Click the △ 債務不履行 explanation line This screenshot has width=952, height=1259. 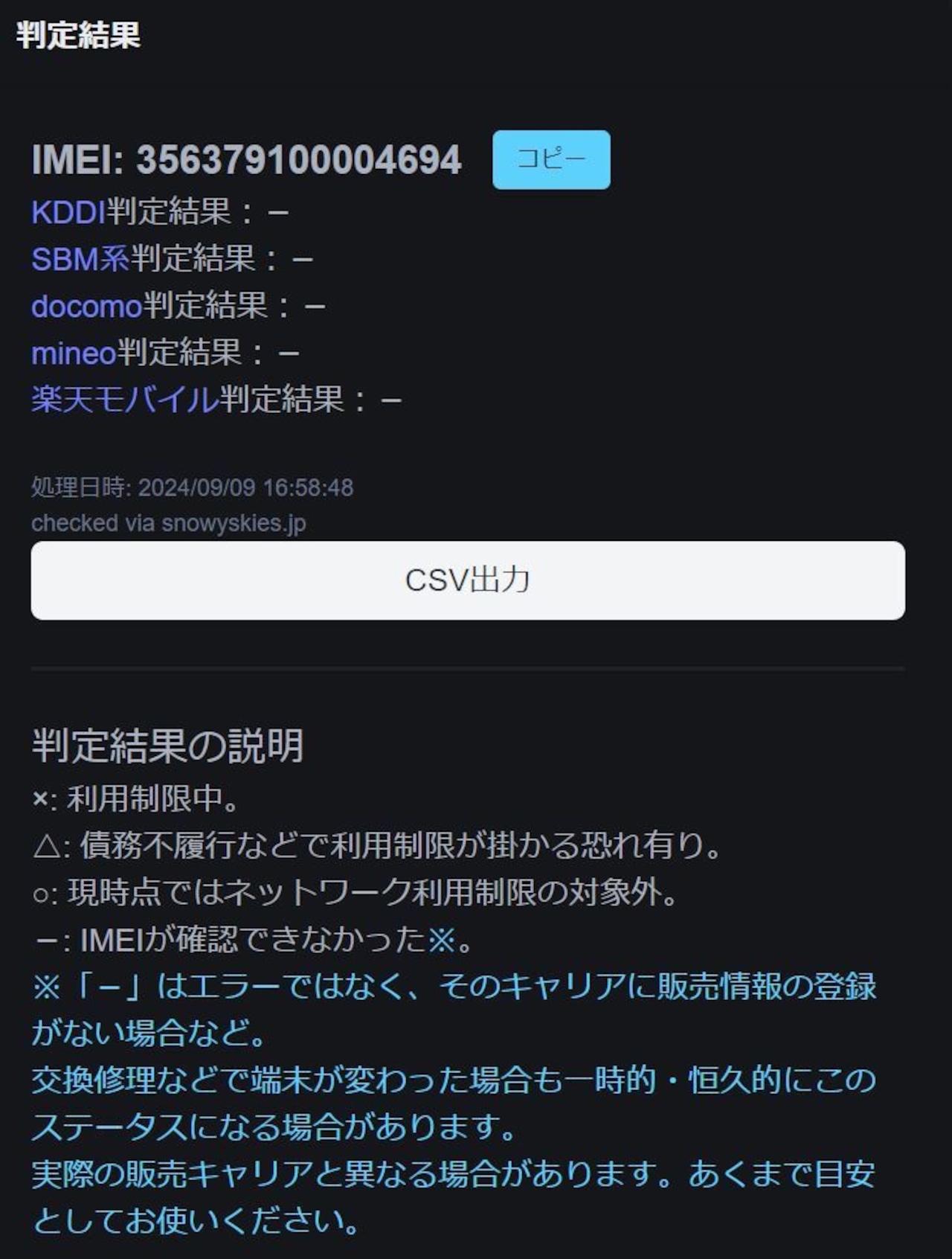[377, 845]
